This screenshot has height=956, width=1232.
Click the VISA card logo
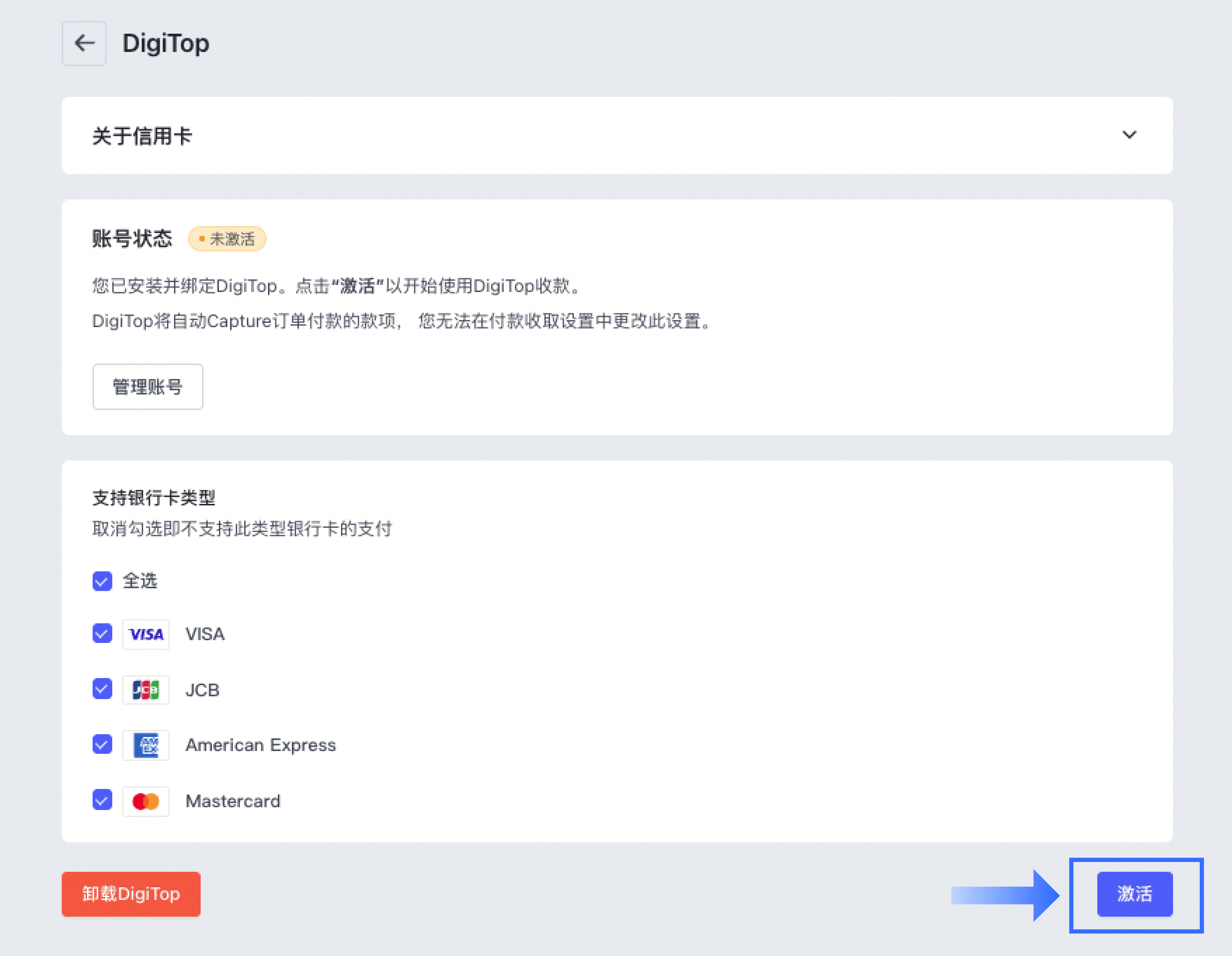pos(146,634)
